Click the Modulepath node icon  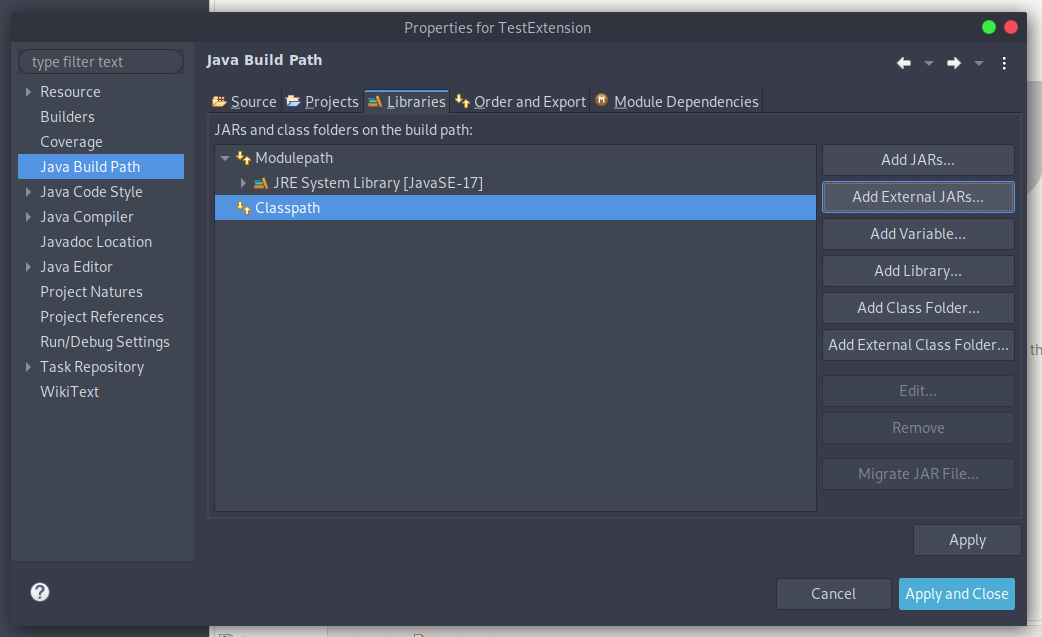pos(243,158)
